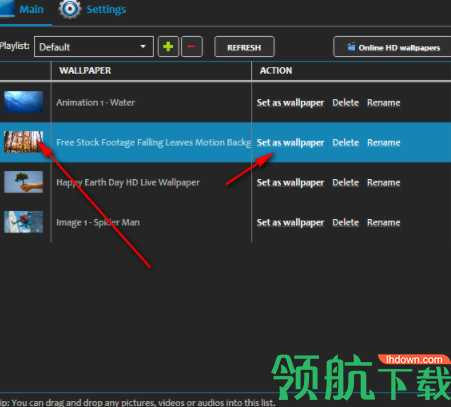The width and height of the screenshot is (451, 407).
Task: Open Online HD wallpapers
Action: 393,48
